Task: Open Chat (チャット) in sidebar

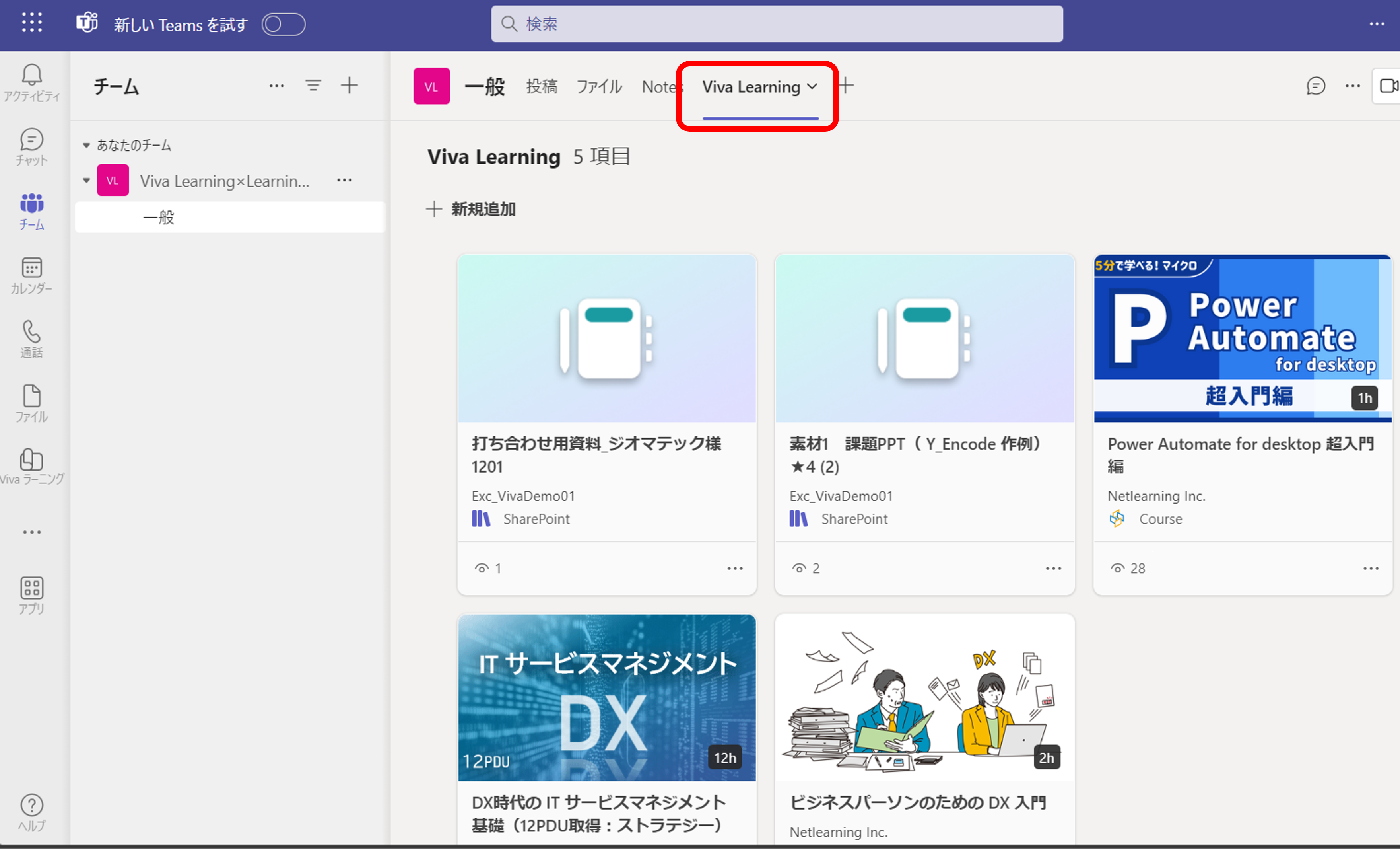Action: point(32,147)
